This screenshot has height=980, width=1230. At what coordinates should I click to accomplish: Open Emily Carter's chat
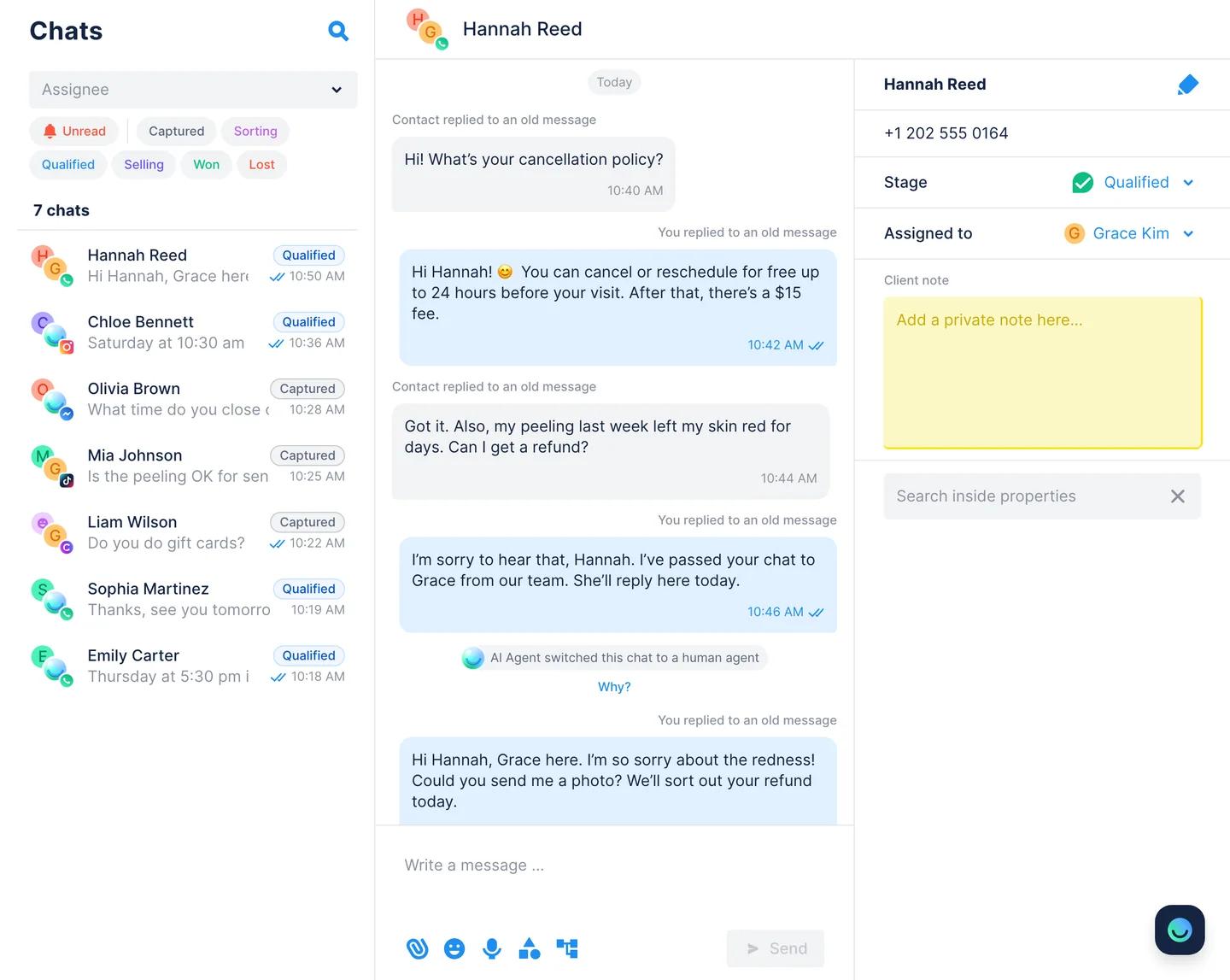click(x=188, y=666)
